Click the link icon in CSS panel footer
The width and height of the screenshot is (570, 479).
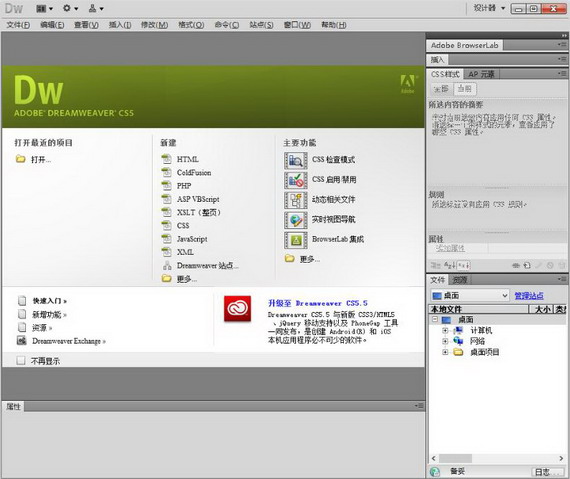[516, 266]
